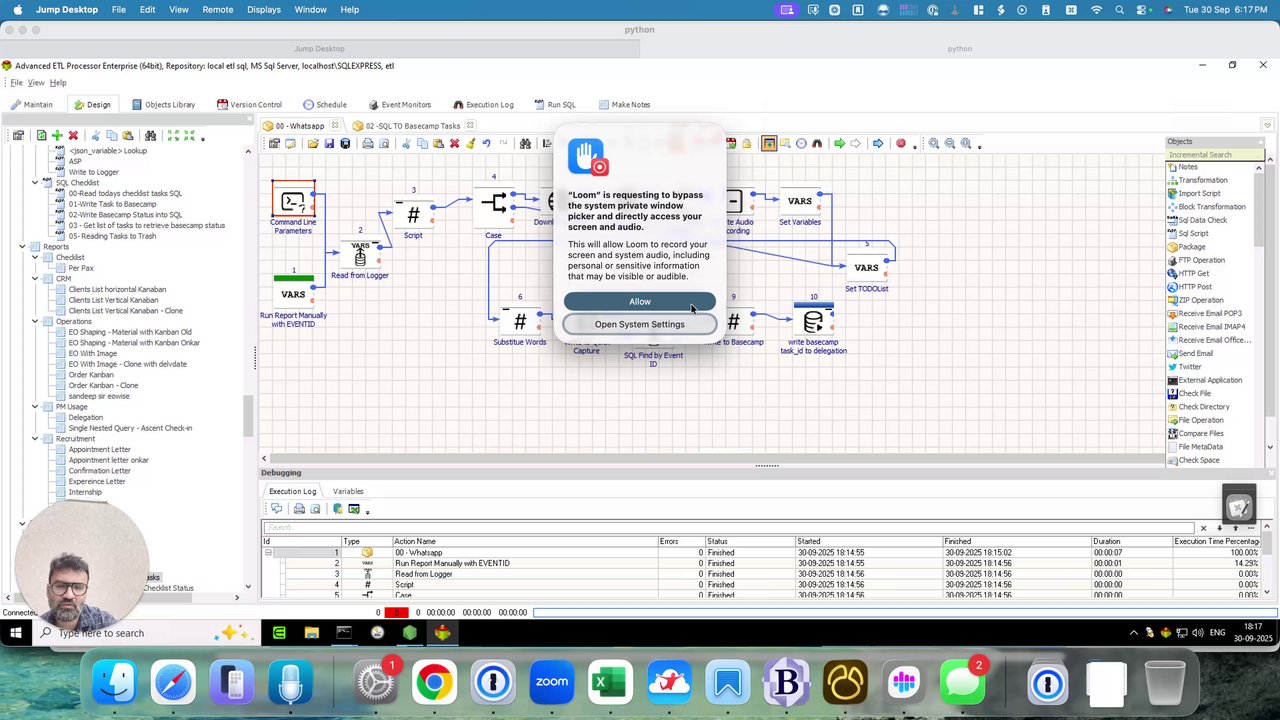Open Microsoft Excel from the macOS Dock
This screenshot has width=1280, height=720.
pyautogui.click(x=610, y=682)
